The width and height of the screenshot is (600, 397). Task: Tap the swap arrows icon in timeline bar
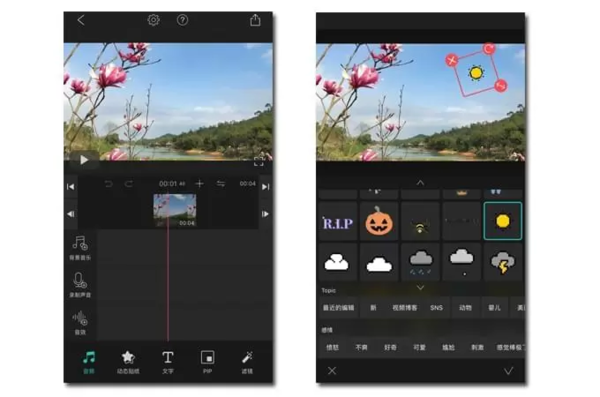(221, 184)
